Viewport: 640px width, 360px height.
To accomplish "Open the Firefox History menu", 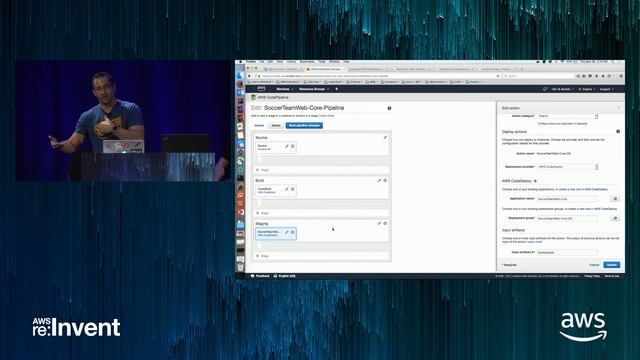I will 291,62.
